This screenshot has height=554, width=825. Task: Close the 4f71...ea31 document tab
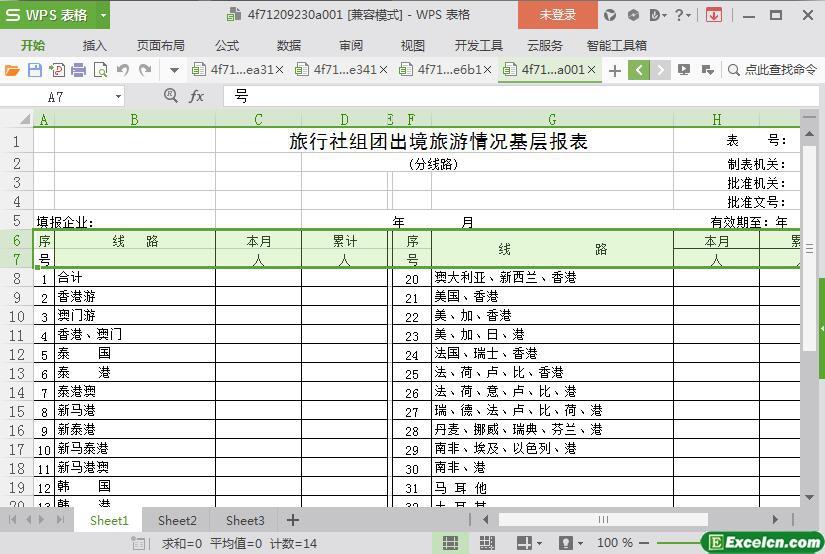coord(279,69)
